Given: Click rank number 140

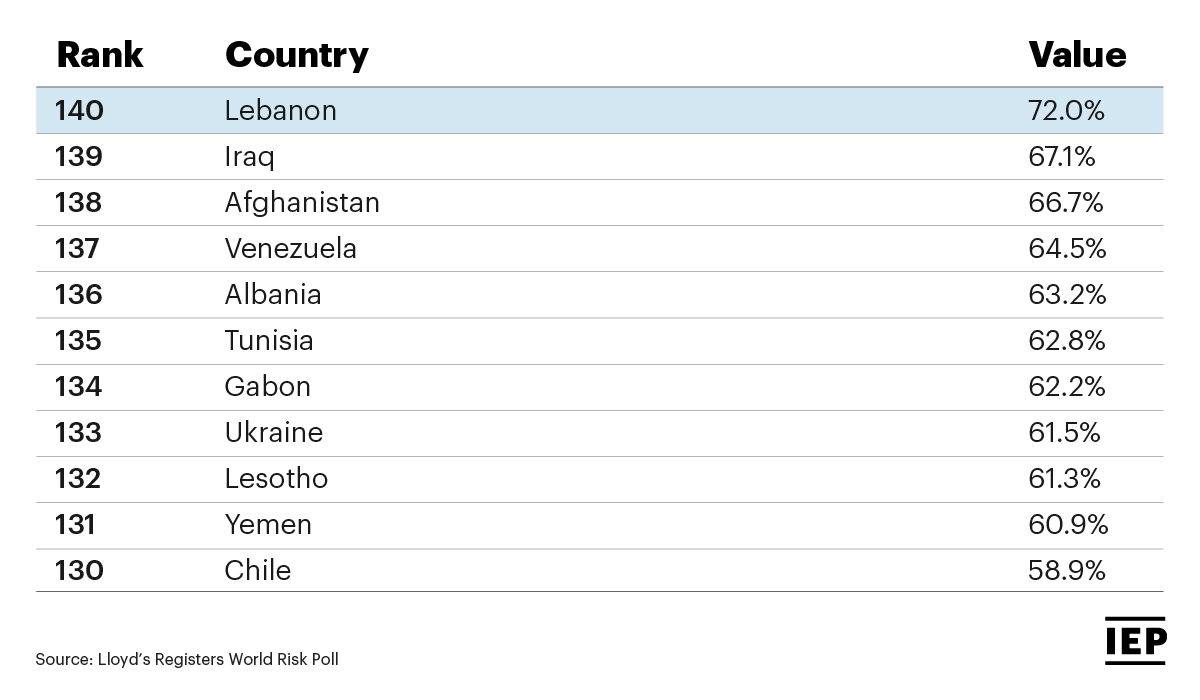Looking at the screenshot, I should point(80,110).
